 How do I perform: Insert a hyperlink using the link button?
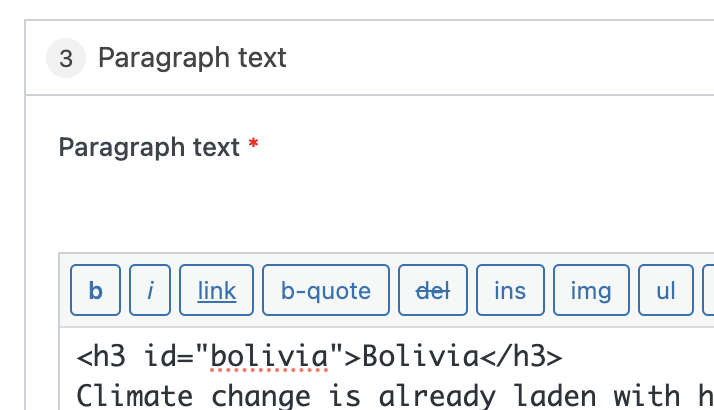tap(216, 291)
